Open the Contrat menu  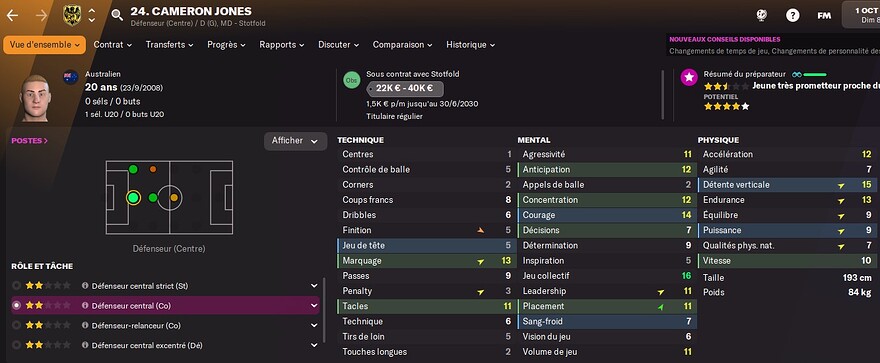coord(113,45)
